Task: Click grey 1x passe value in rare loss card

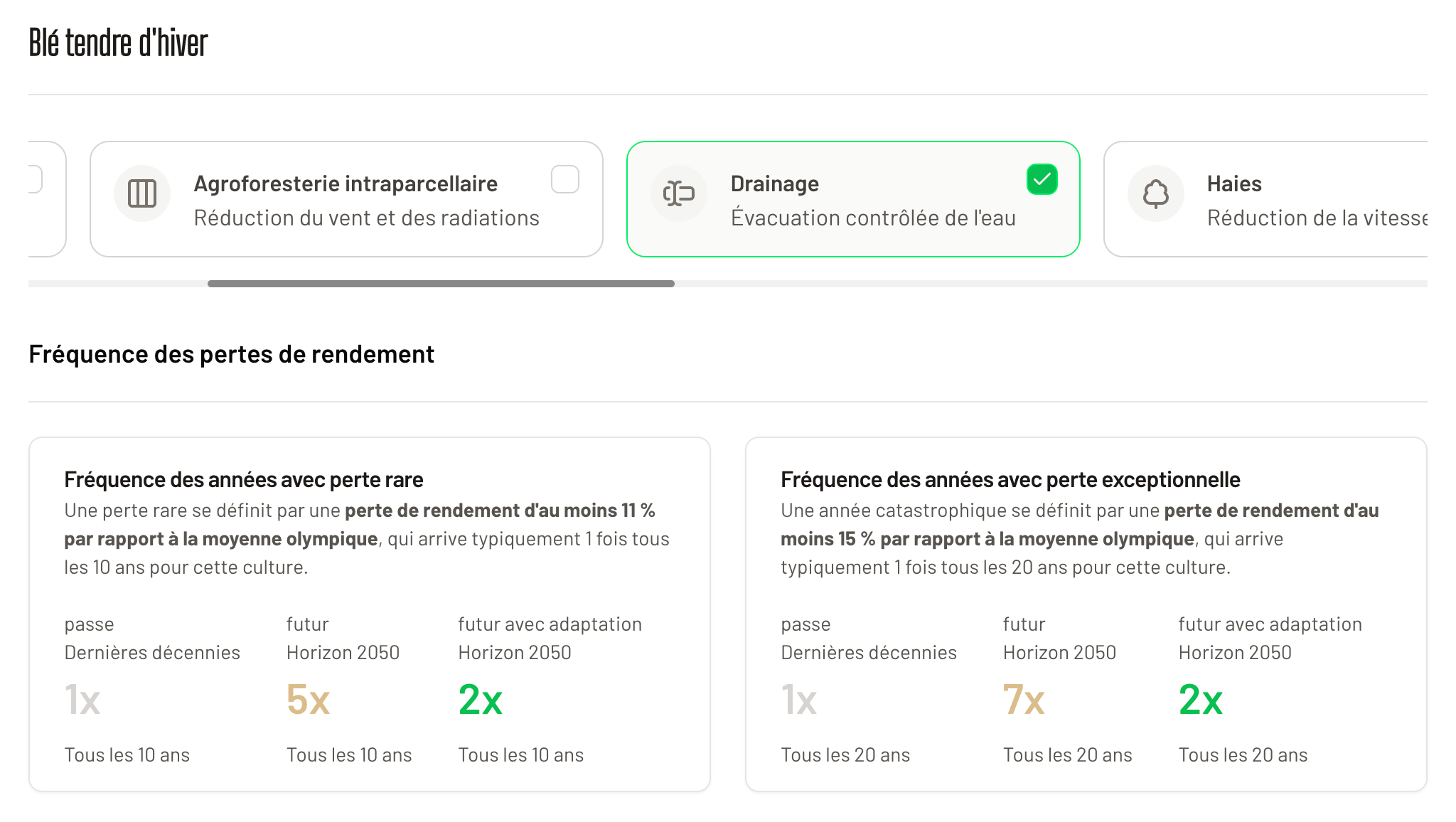Action: pyautogui.click(x=82, y=700)
